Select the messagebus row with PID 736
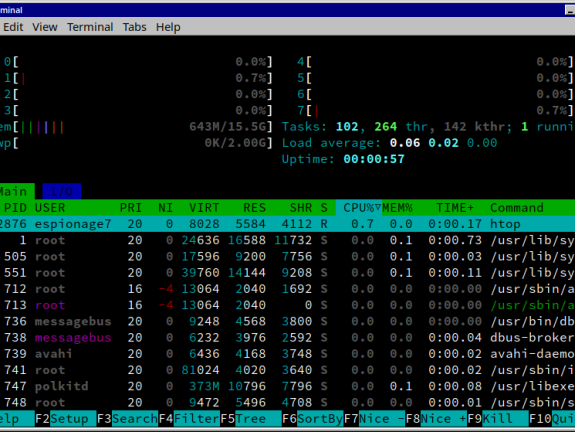 coord(288,321)
